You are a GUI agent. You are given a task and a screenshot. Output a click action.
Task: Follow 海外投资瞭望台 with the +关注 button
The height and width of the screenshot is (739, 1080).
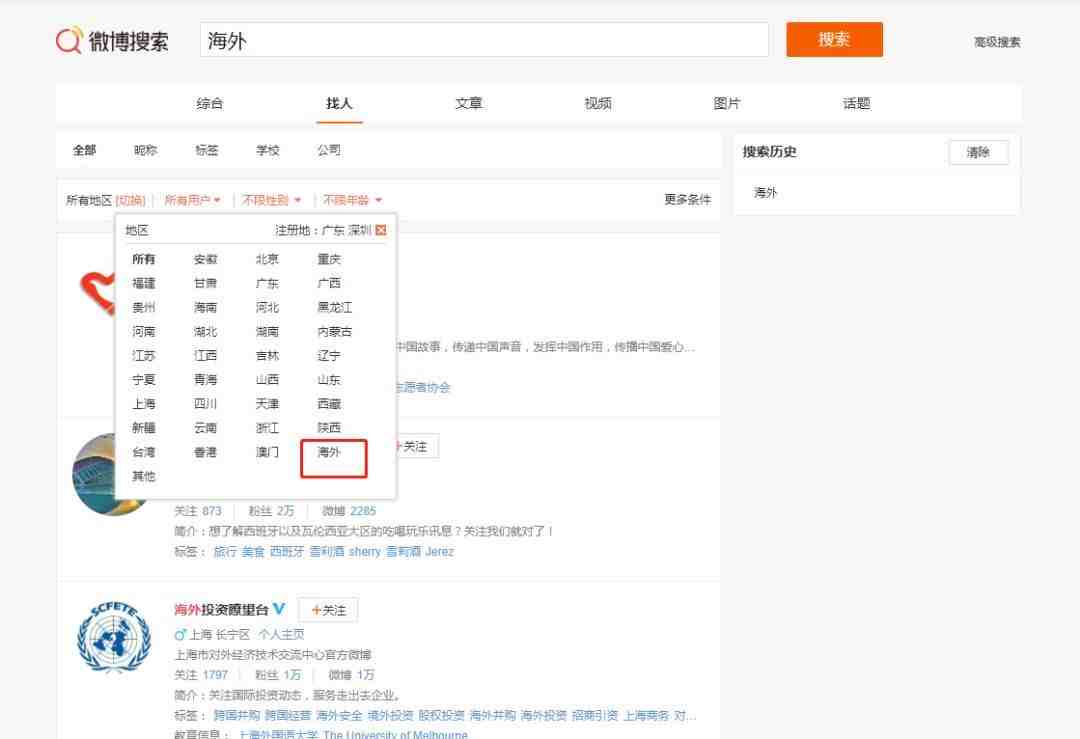pos(328,610)
